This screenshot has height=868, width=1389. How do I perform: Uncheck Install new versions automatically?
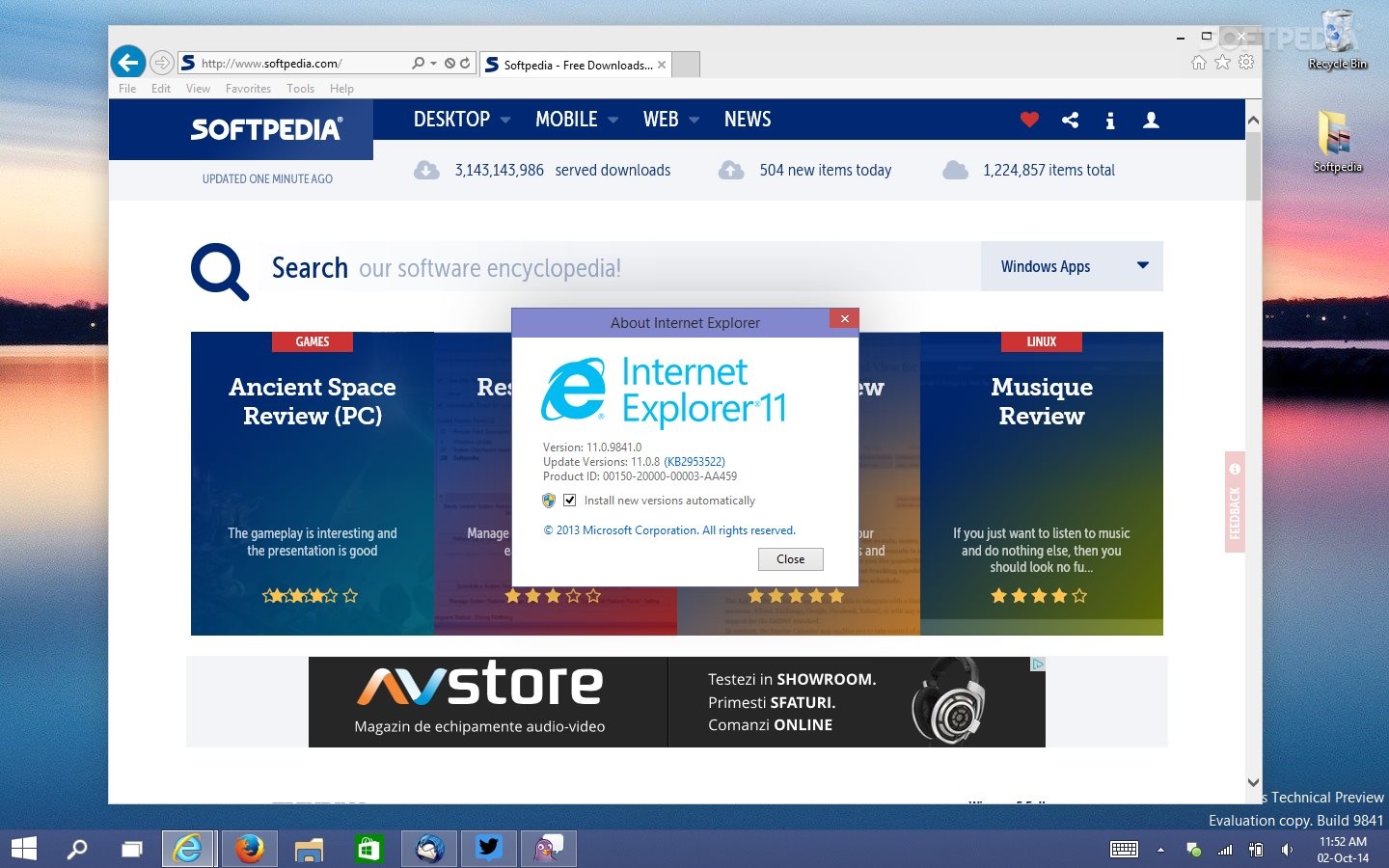tap(570, 500)
